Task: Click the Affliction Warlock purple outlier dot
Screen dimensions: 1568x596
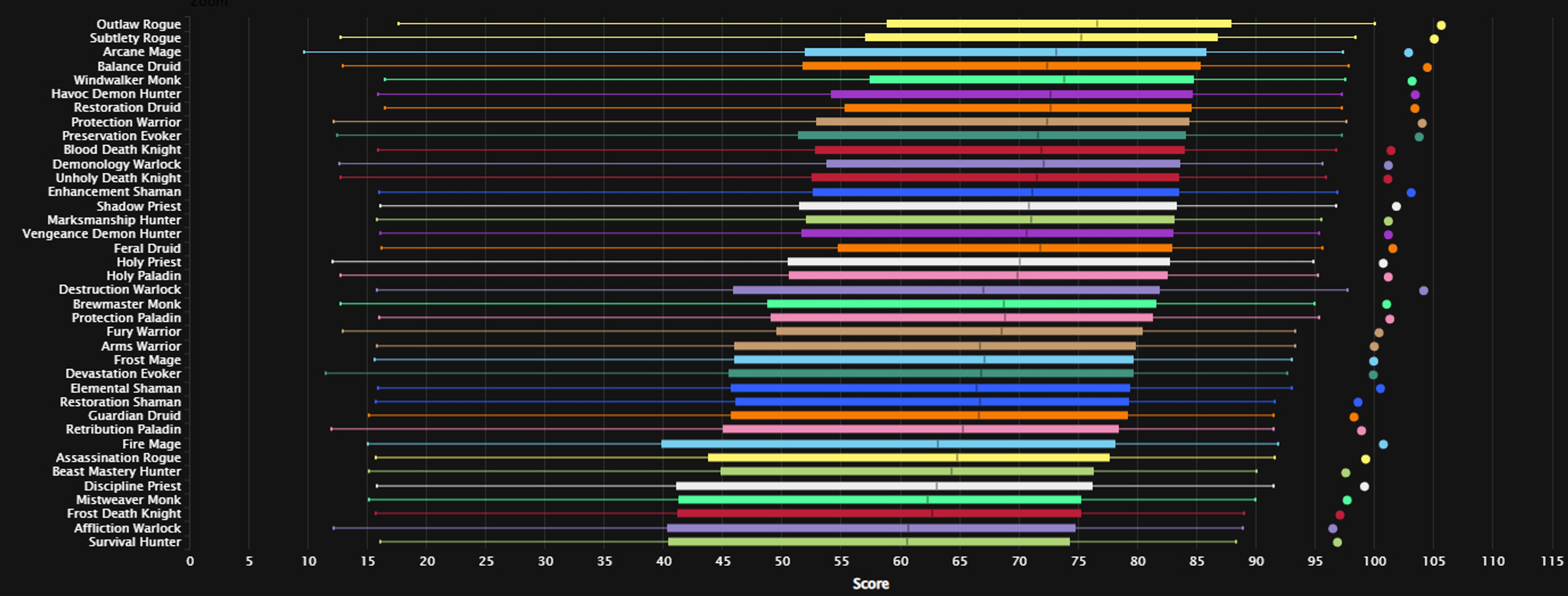Action: click(1332, 529)
